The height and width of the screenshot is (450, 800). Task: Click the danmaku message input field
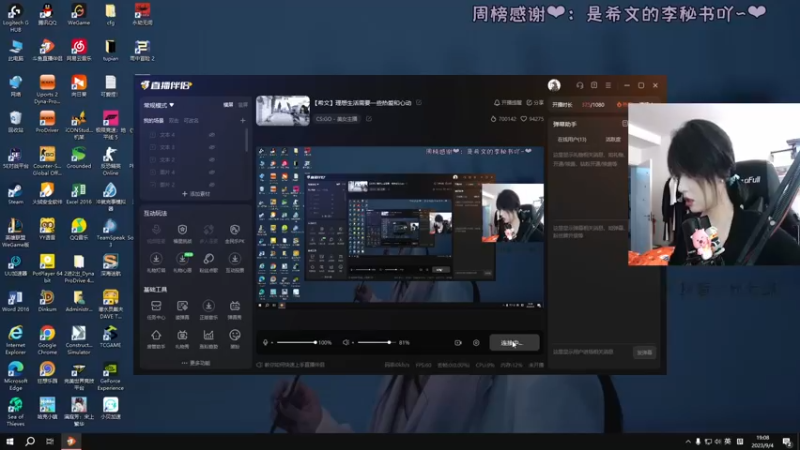tap(592, 352)
